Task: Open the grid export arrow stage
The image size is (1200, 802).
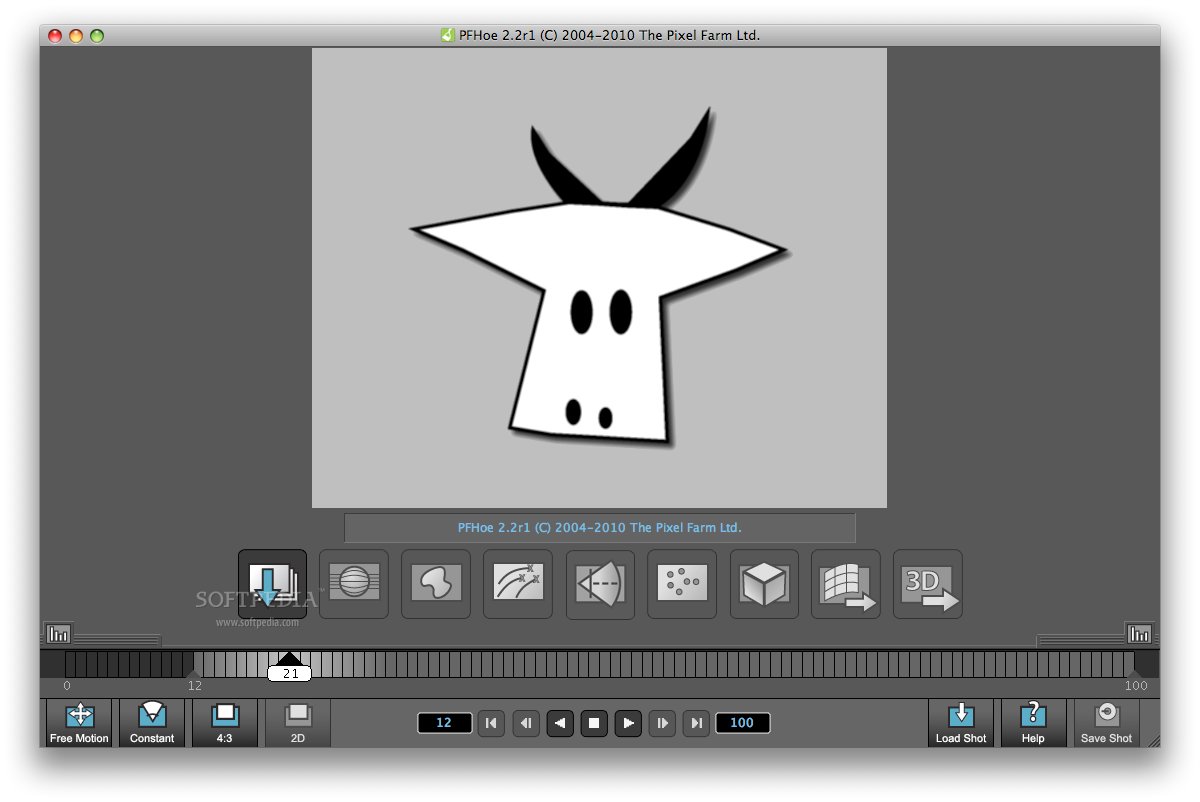Action: pyautogui.click(x=846, y=584)
